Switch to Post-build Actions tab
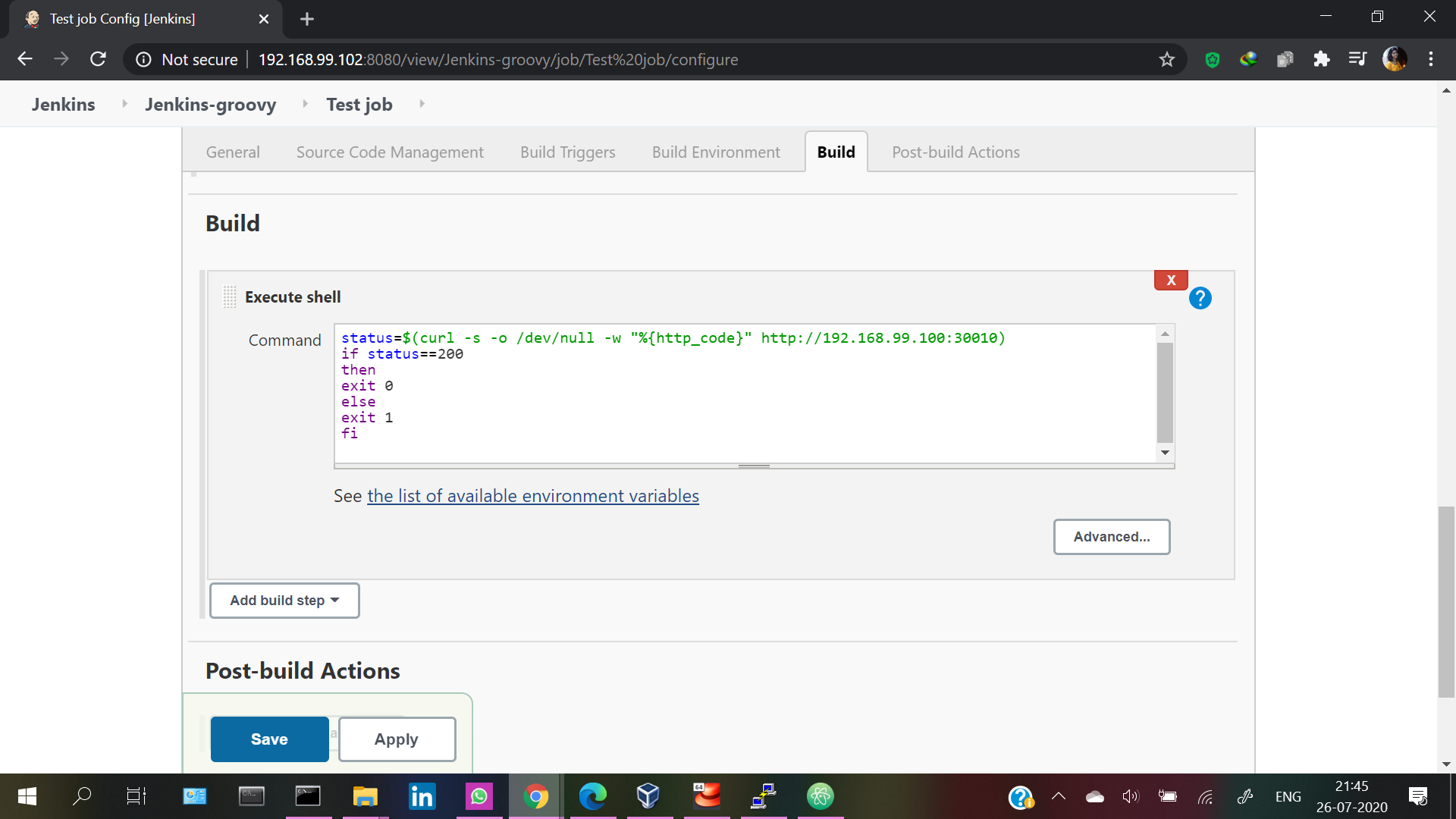The image size is (1456, 819). (955, 152)
